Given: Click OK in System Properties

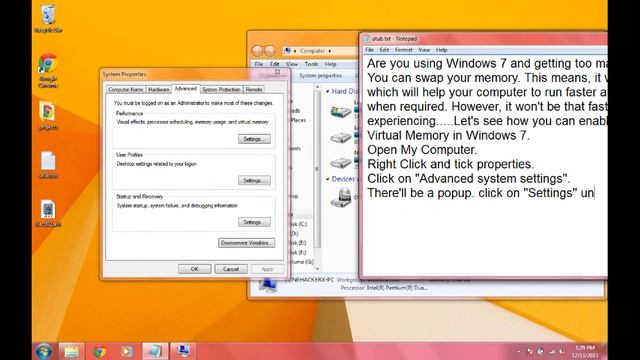Looking at the screenshot, I should (194, 269).
